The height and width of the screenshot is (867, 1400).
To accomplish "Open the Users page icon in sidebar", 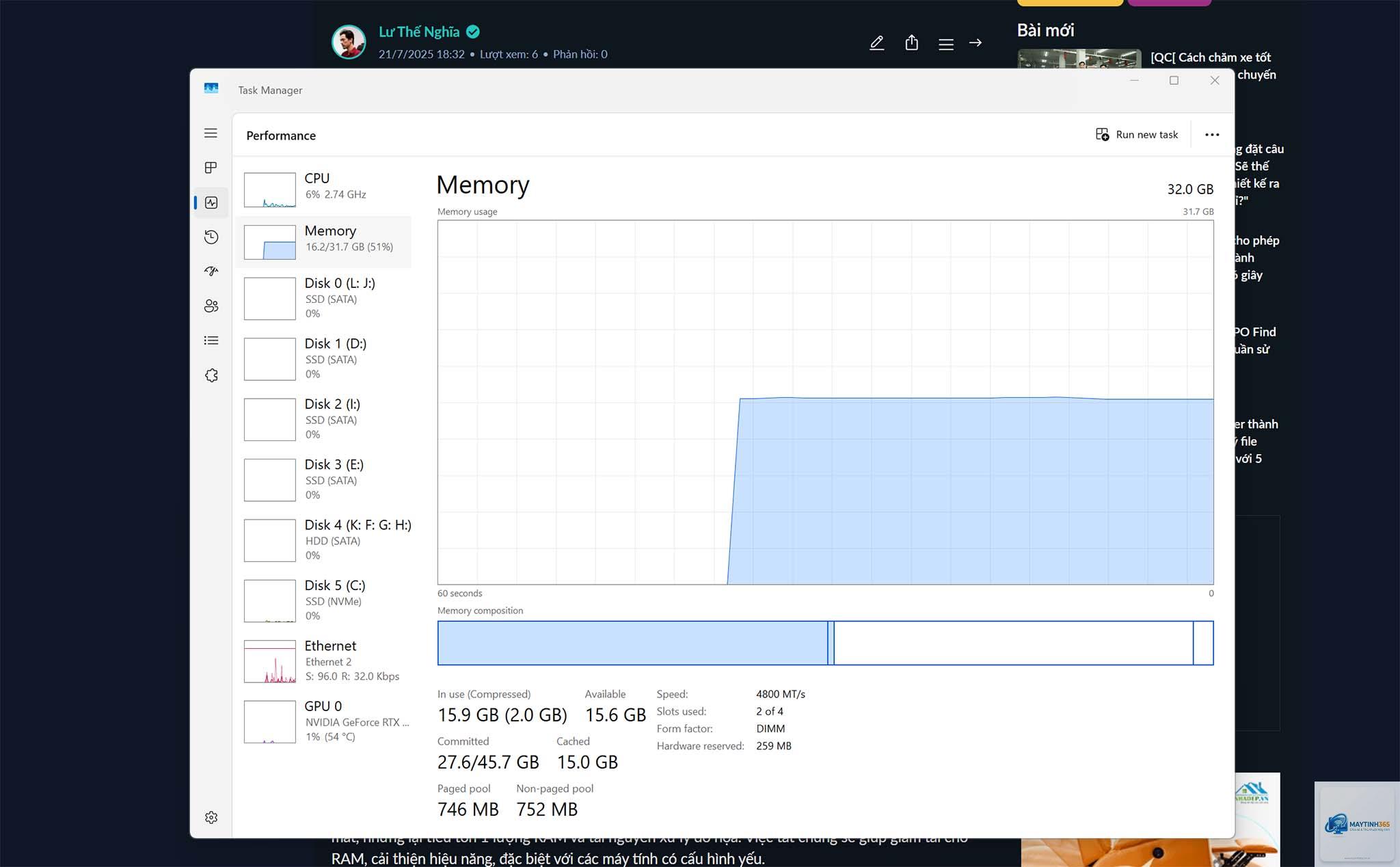I will 211,306.
